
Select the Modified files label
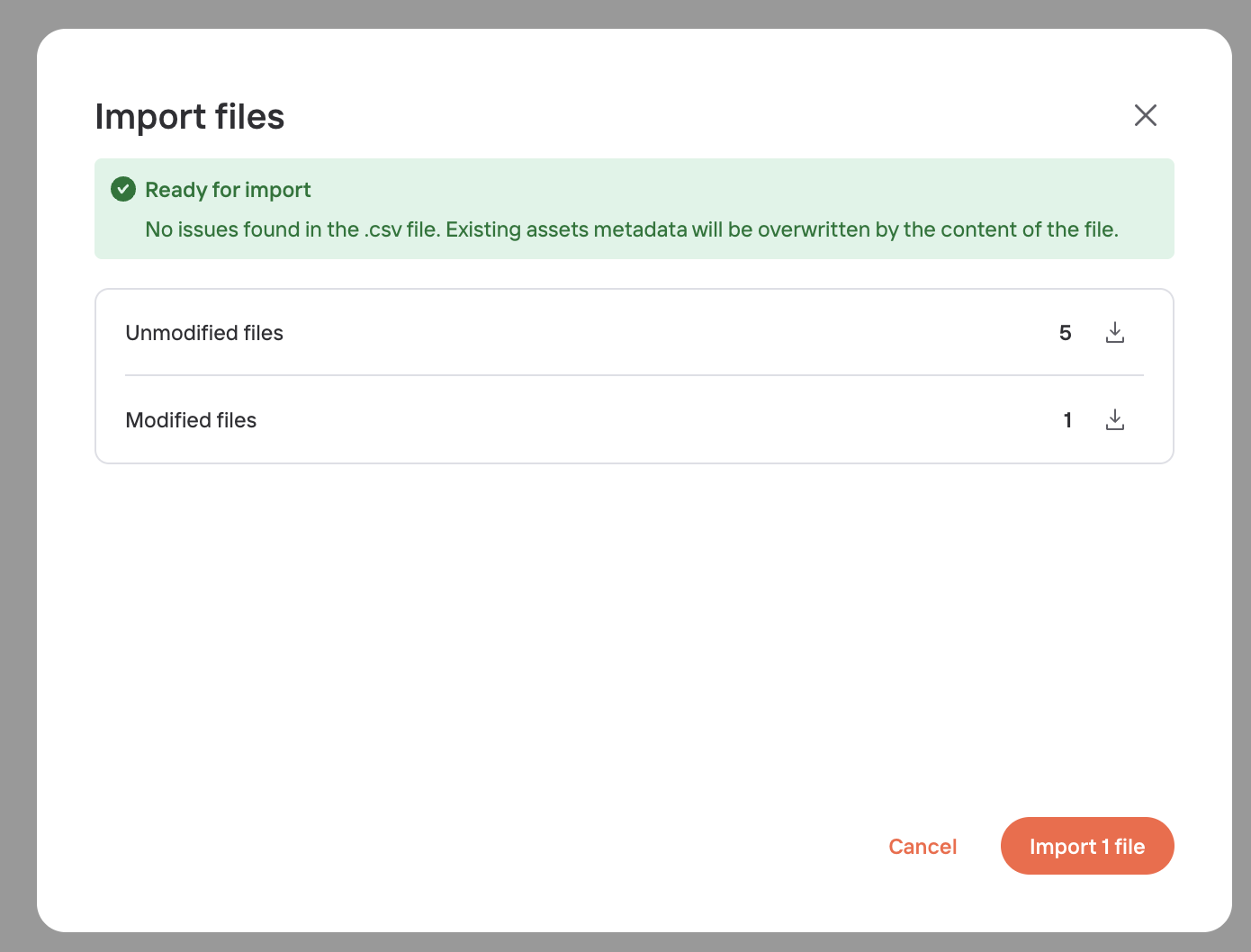191,420
